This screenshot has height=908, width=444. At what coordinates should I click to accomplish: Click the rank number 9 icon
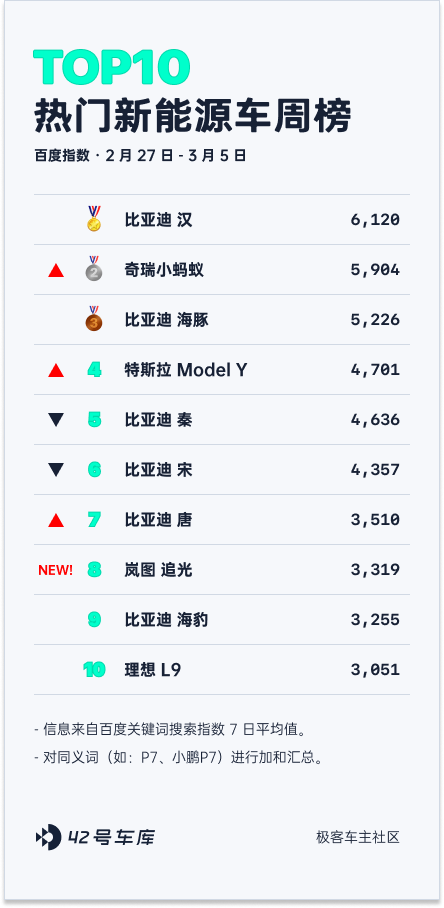[94, 620]
